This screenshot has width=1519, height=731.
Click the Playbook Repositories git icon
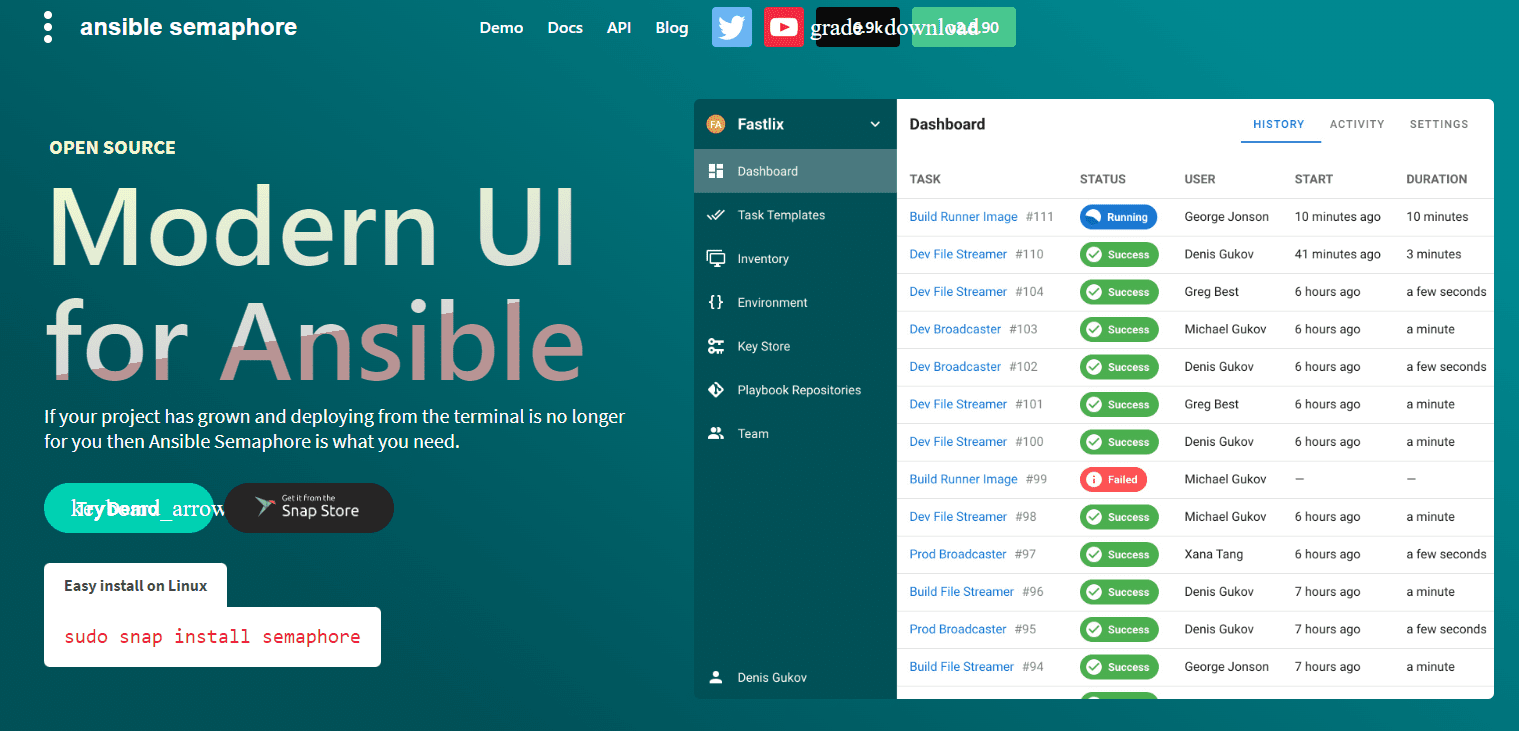click(716, 390)
